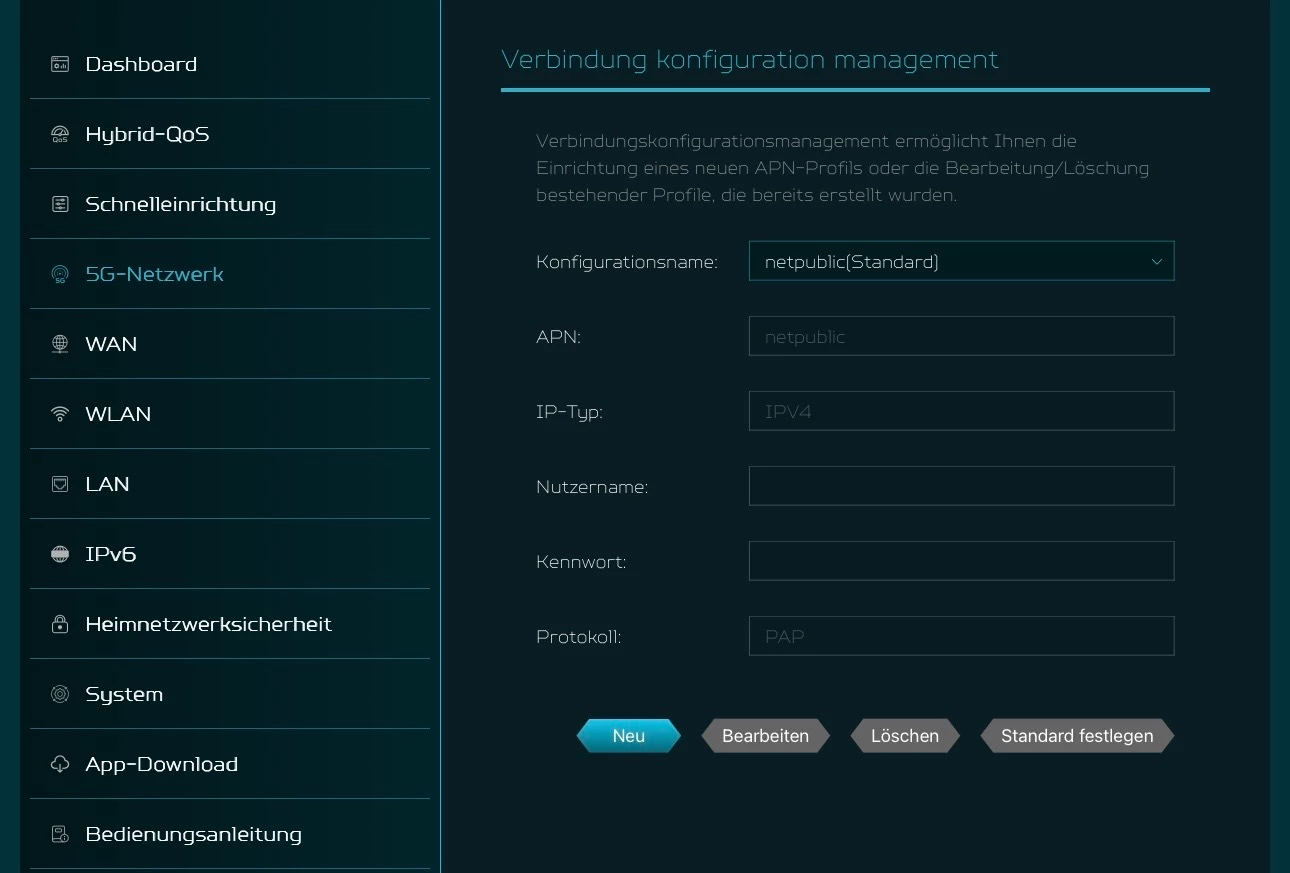
Task: Open Schnelleinrichtung in the sidebar
Action: coord(230,204)
